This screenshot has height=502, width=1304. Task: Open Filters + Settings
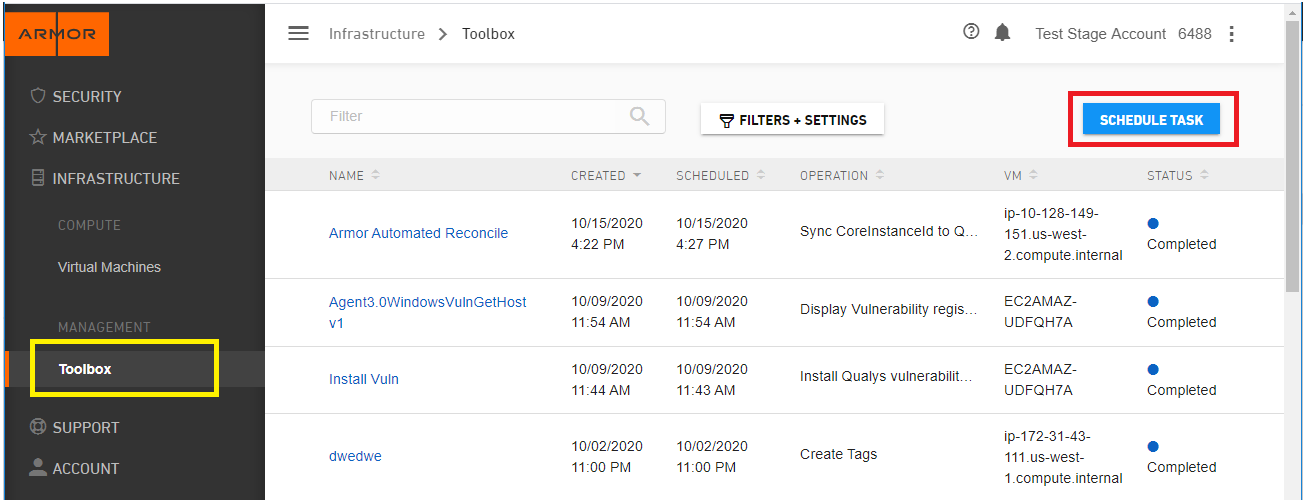click(x=793, y=120)
